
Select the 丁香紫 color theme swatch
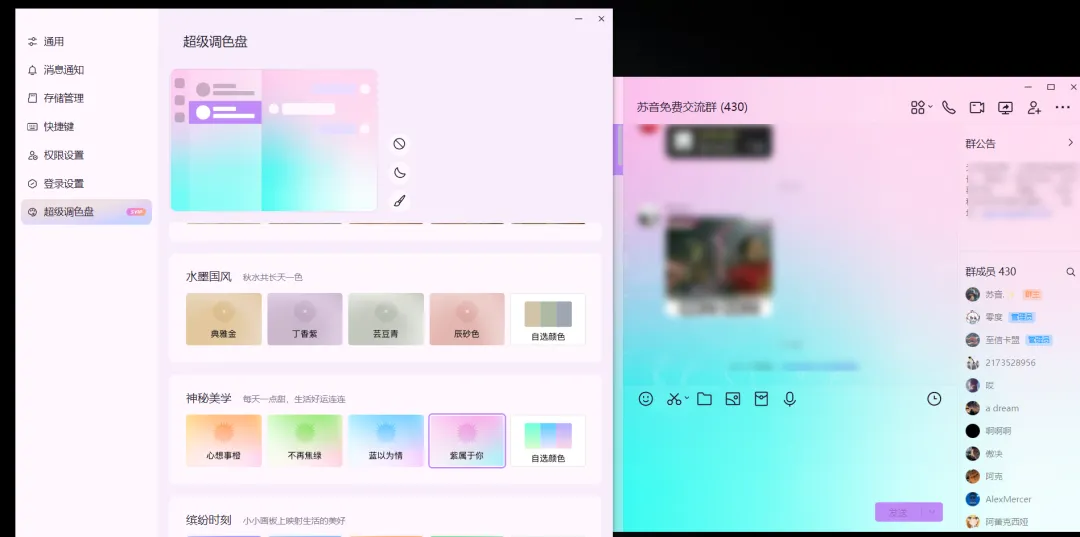click(x=305, y=319)
